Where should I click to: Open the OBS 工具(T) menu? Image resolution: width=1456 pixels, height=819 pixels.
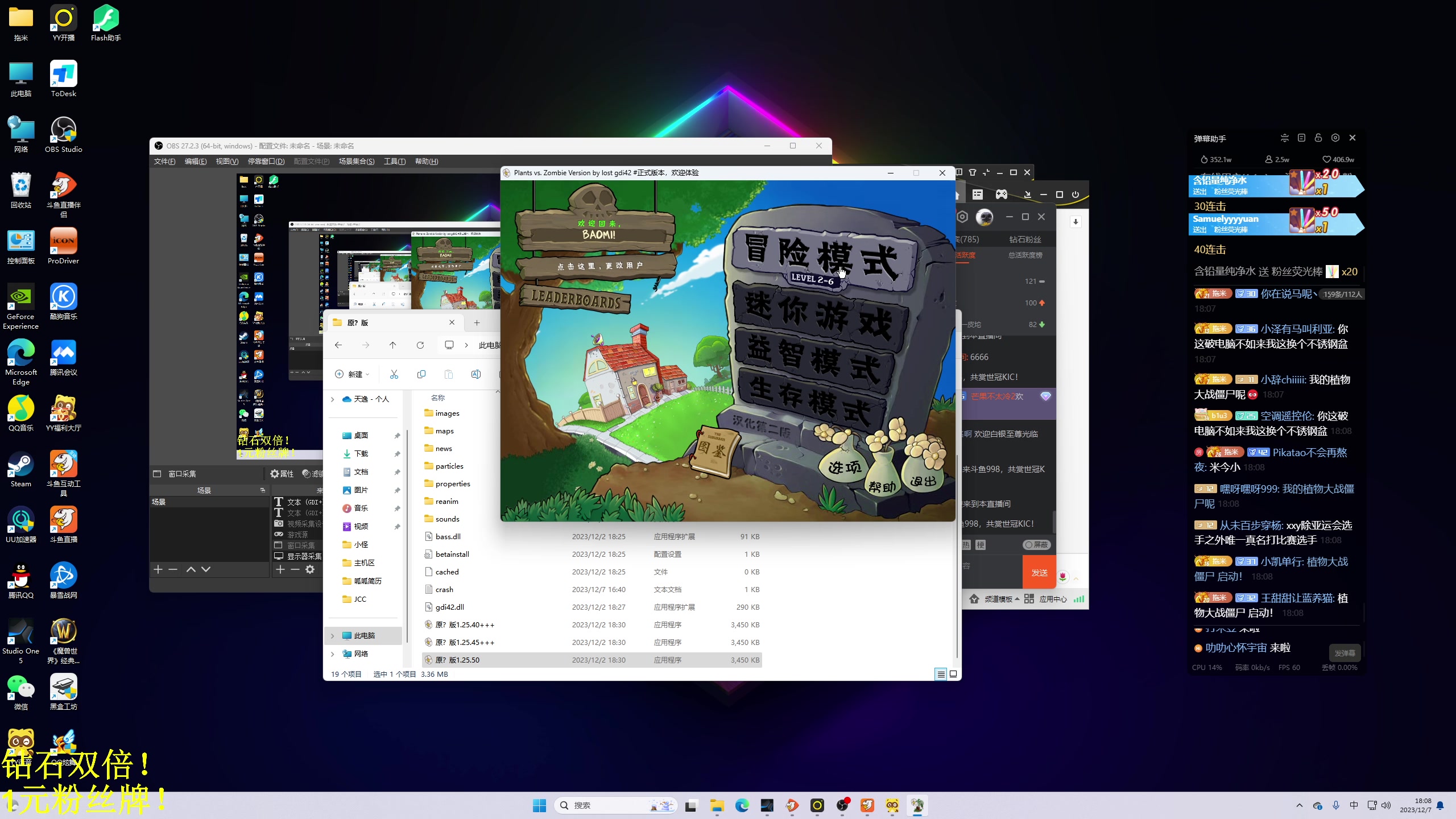point(395,162)
